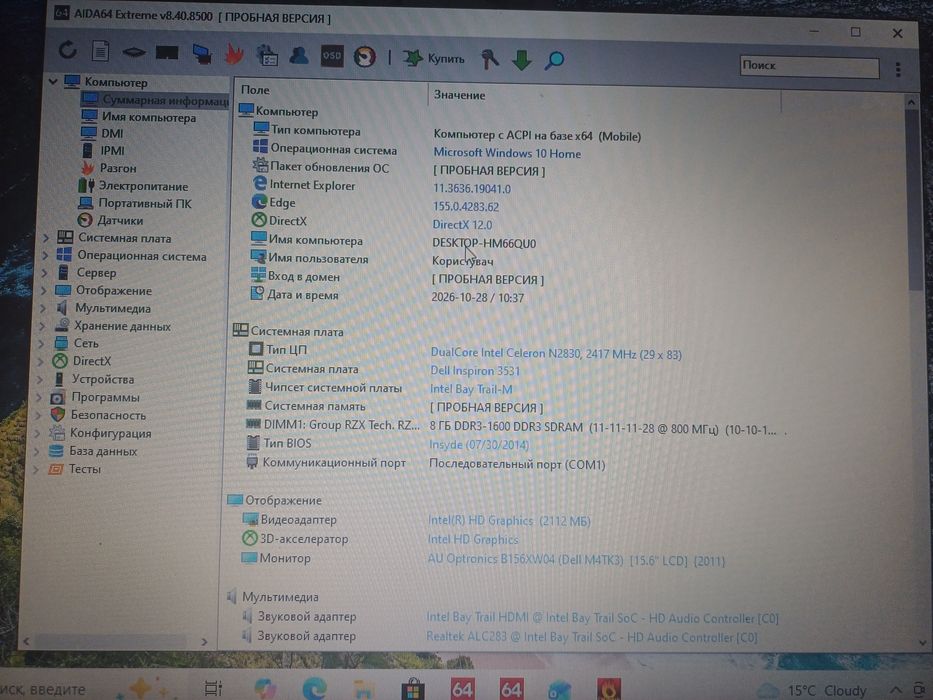Select Электропитание tree item
933x700 pixels.
143,186
